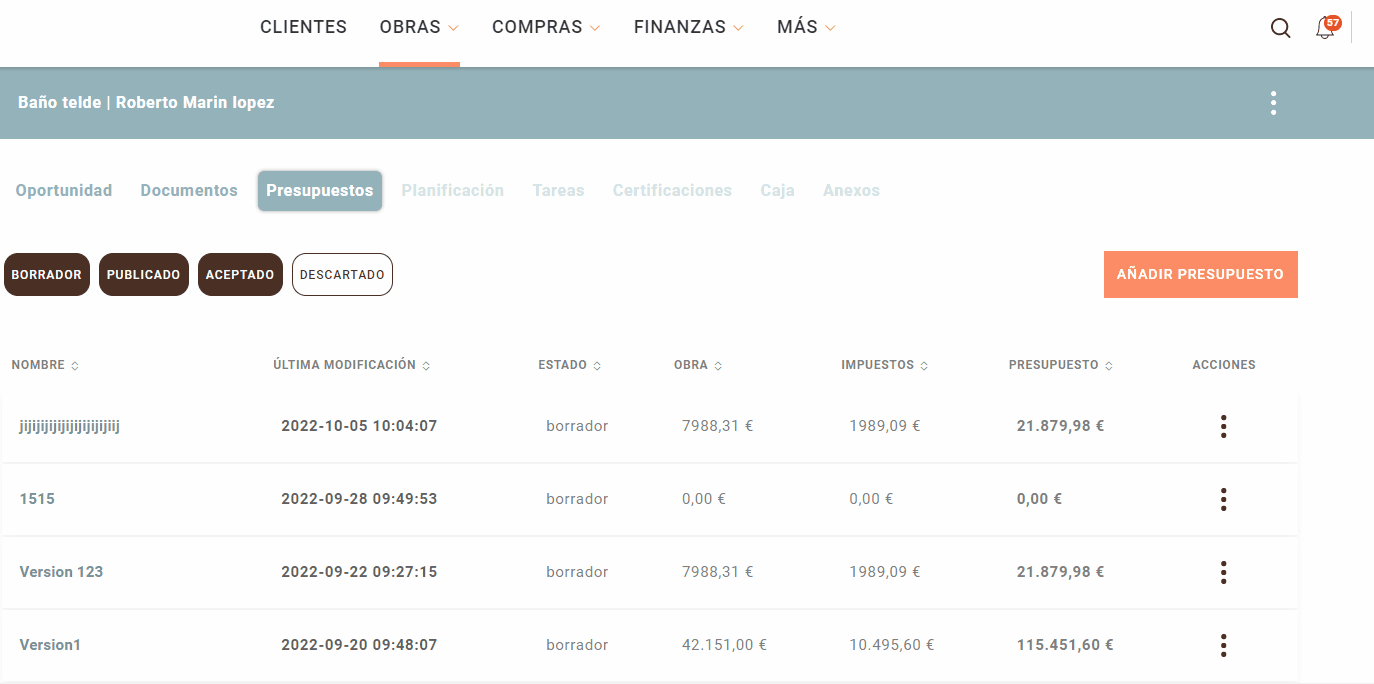Switch to the Documentos tab

click(x=189, y=190)
